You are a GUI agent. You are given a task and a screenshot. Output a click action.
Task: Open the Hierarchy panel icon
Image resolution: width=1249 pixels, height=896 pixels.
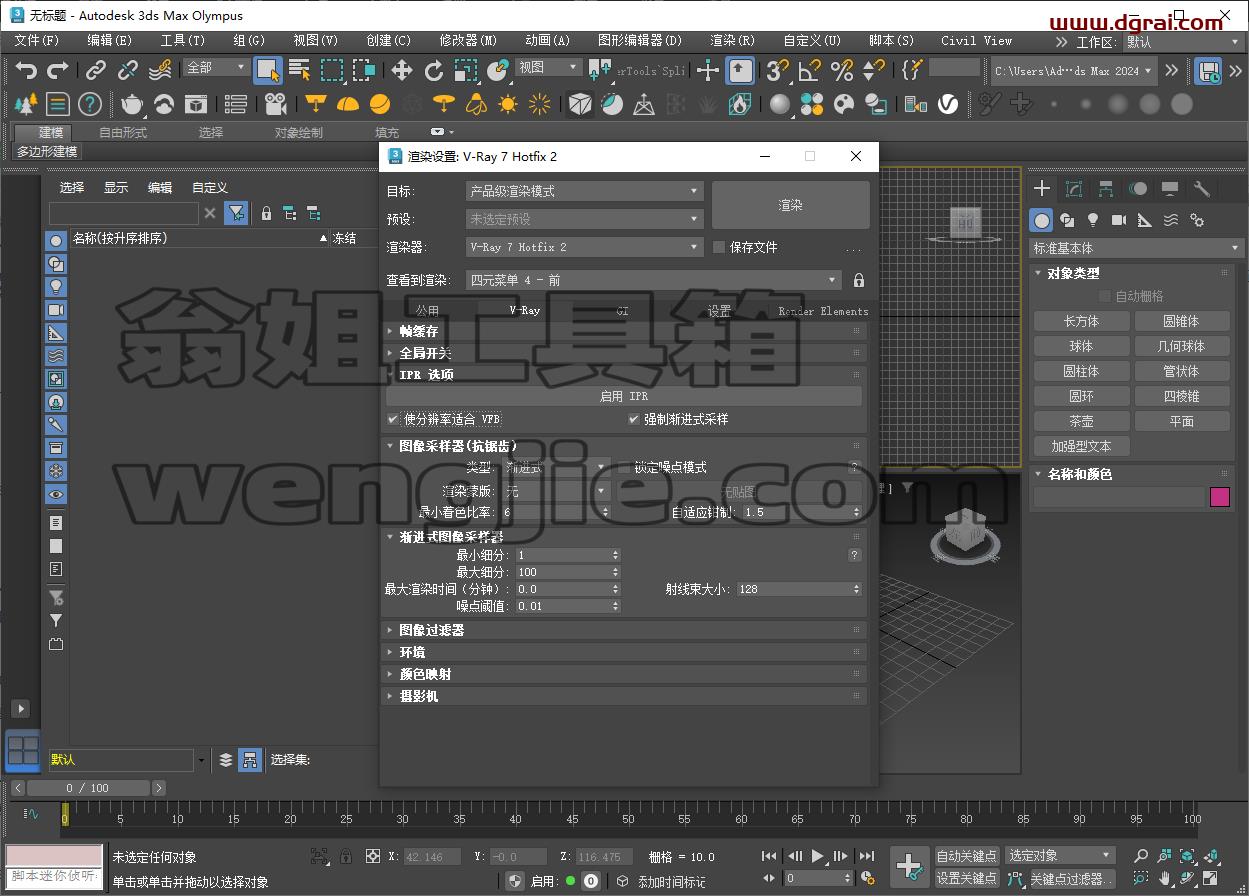point(1106,189)
